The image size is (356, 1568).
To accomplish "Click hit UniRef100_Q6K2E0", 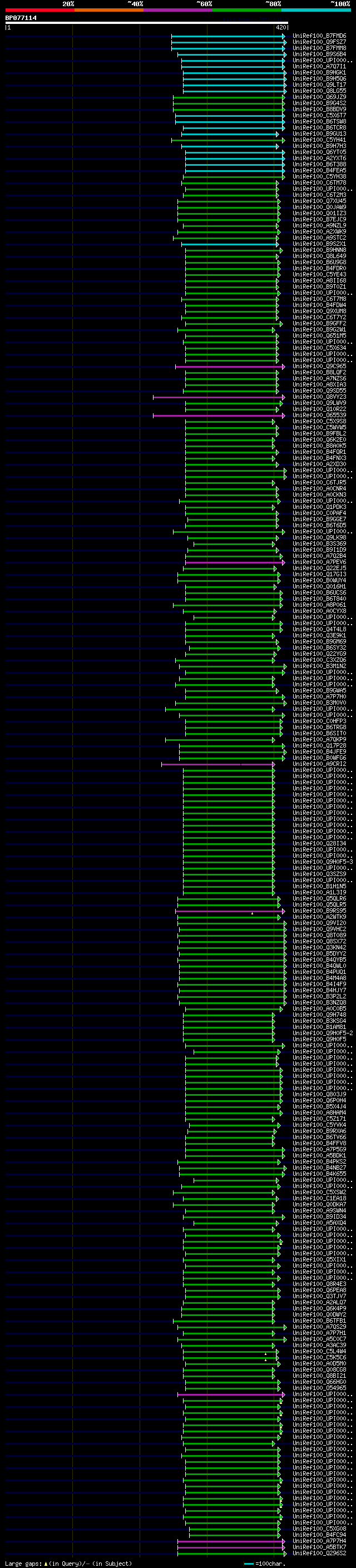I will [319, 439].
